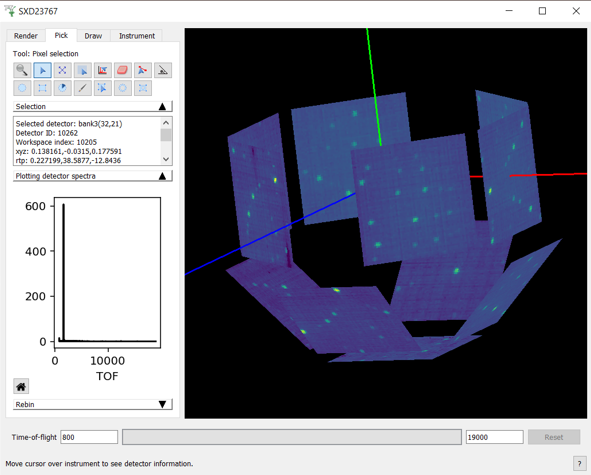Image resolution: width=591 pixels, height=475 pixels.
Task: Click the red eraser tool icon
Action: coord(122,70)
